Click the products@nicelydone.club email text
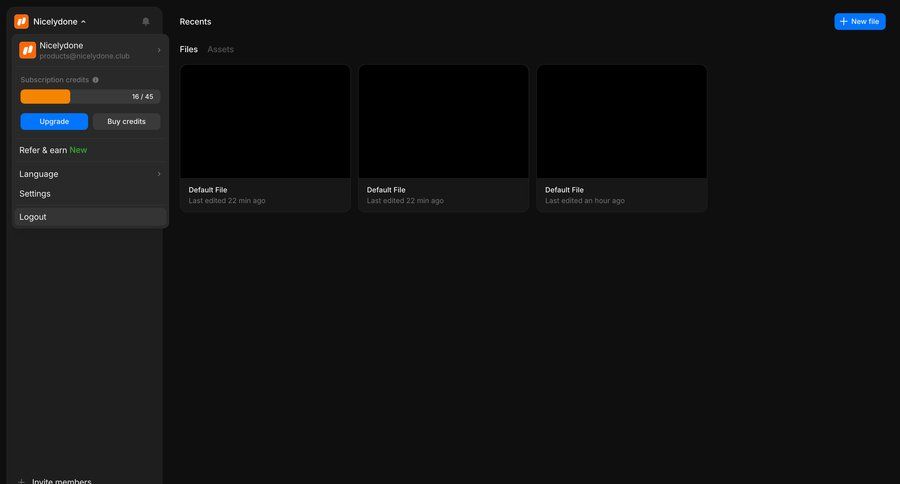Viewport: 900px width, 484px height. coord(84,56)
